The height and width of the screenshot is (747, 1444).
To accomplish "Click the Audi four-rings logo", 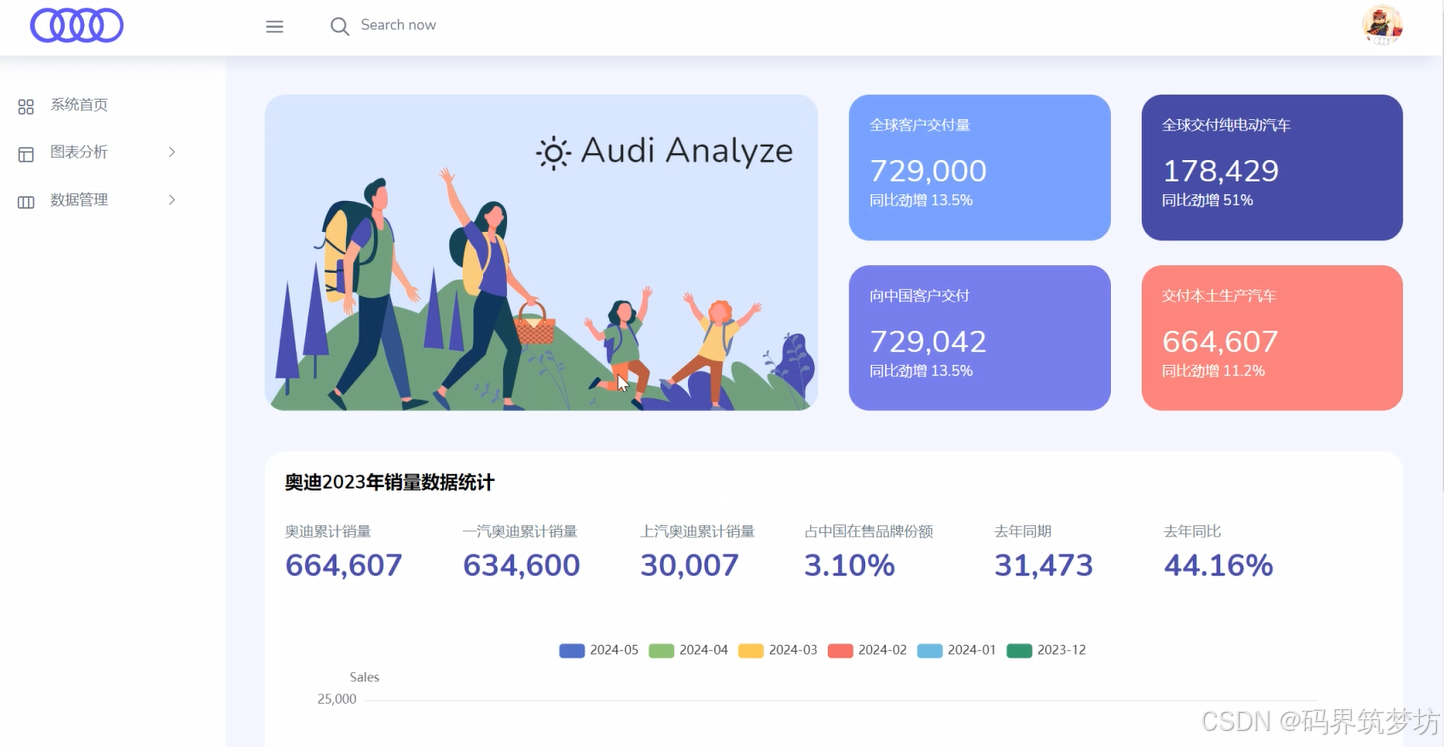I will (77, 25).
